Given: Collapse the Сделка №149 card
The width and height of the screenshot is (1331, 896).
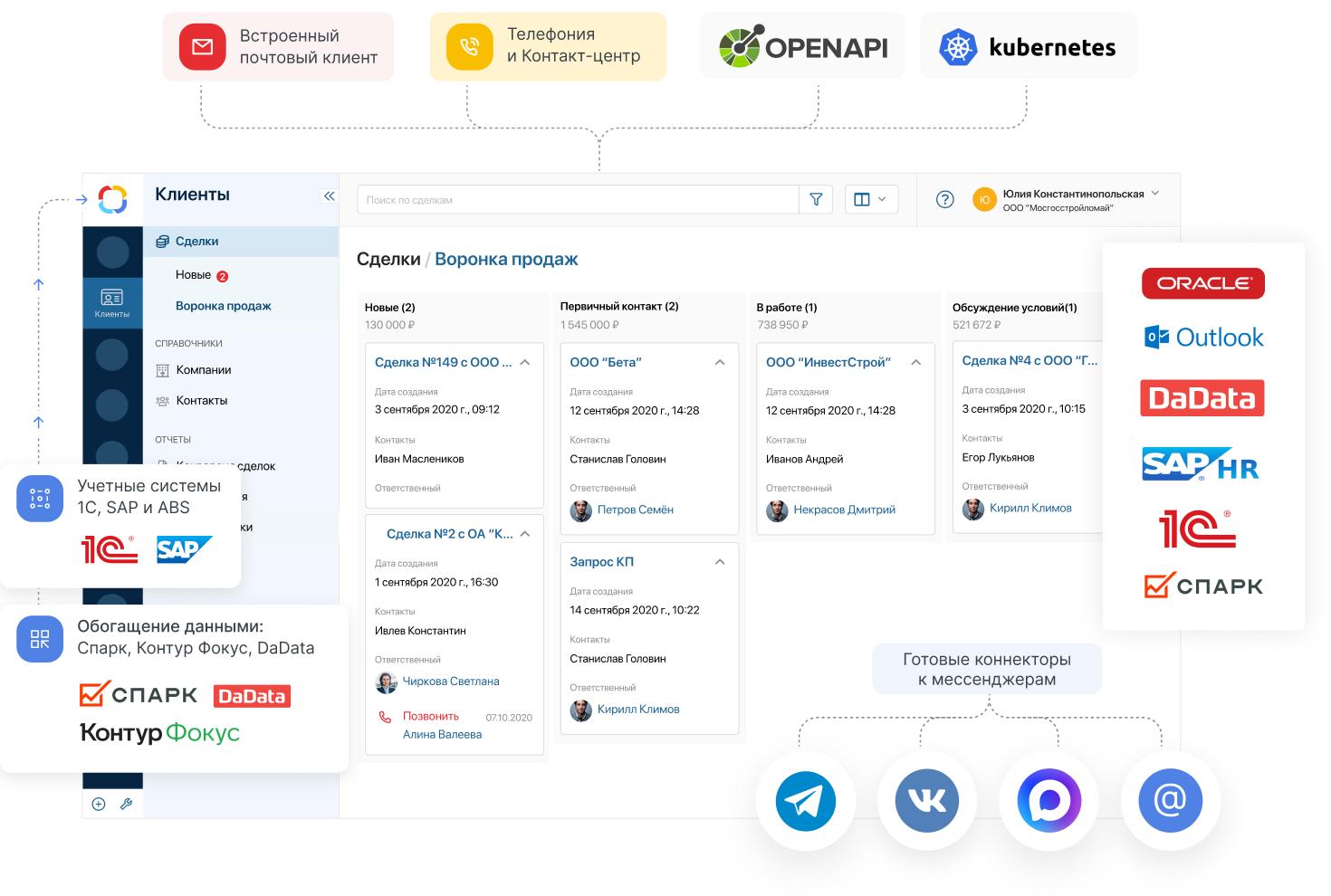Looking at the screenshot, I should 525,362.
